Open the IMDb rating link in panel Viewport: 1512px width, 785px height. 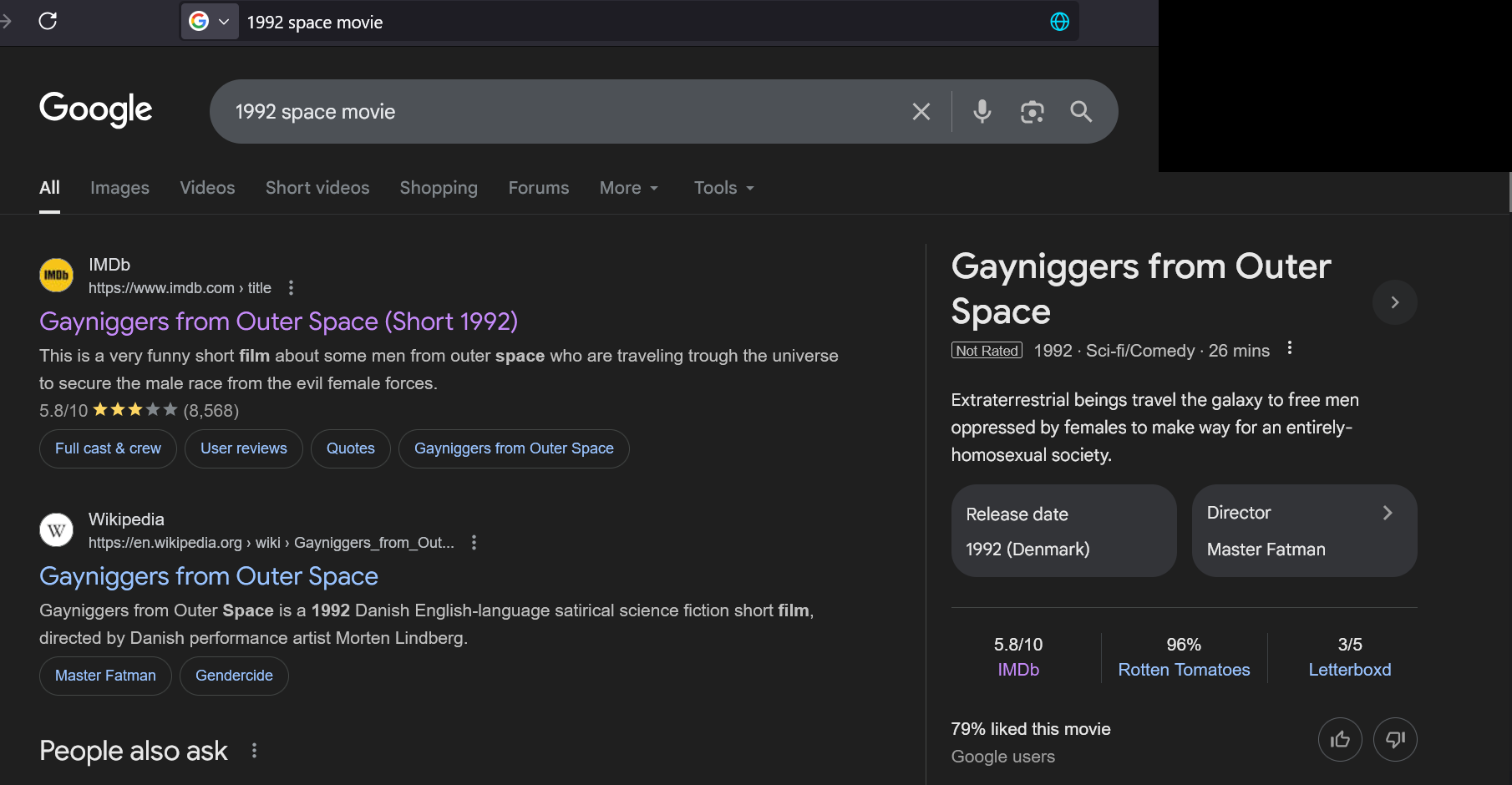tap(1018, 670)
